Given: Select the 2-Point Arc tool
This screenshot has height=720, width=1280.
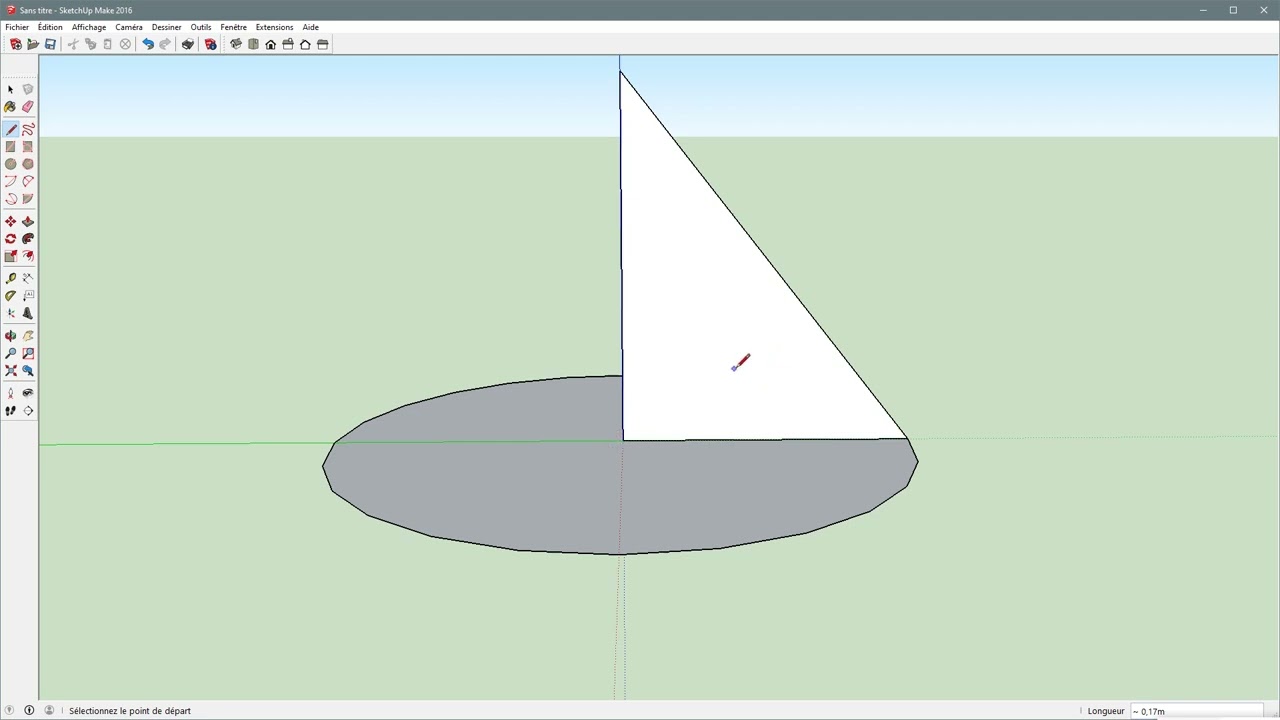Looking at the screenshot, I should 28,181.
